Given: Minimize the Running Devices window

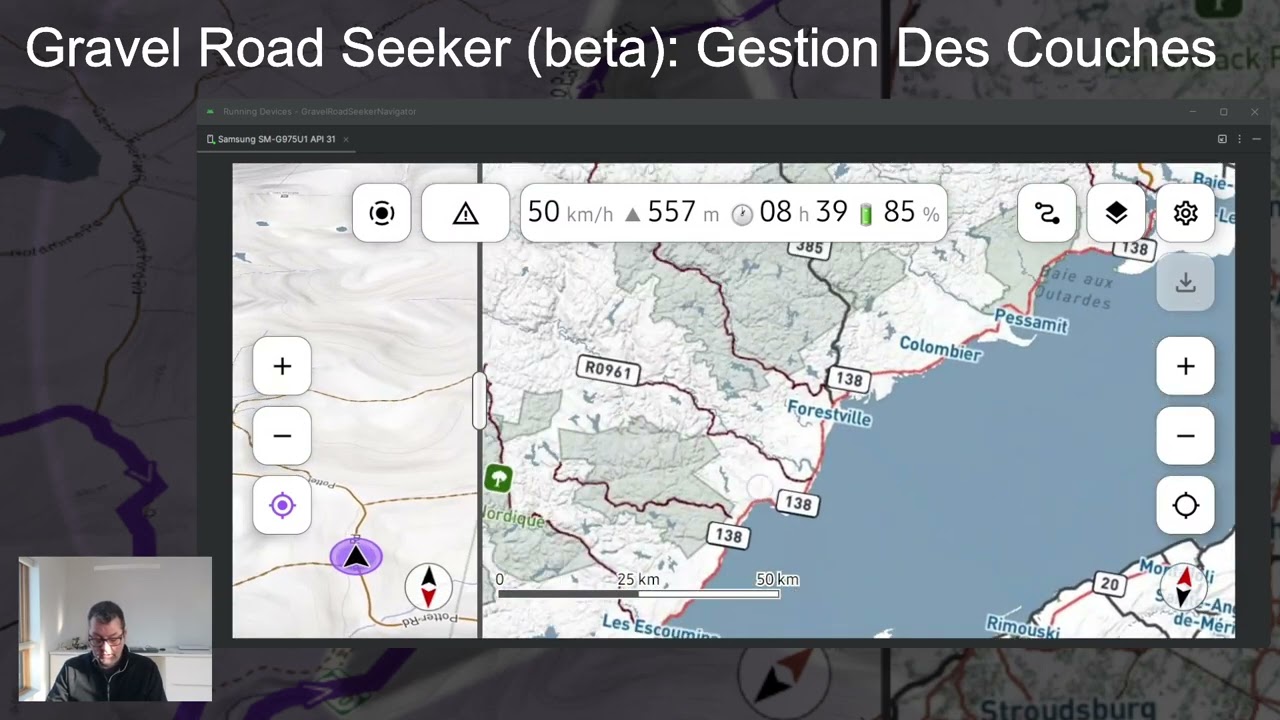Looking at the screenshot, I should (x=1192, y=111).
